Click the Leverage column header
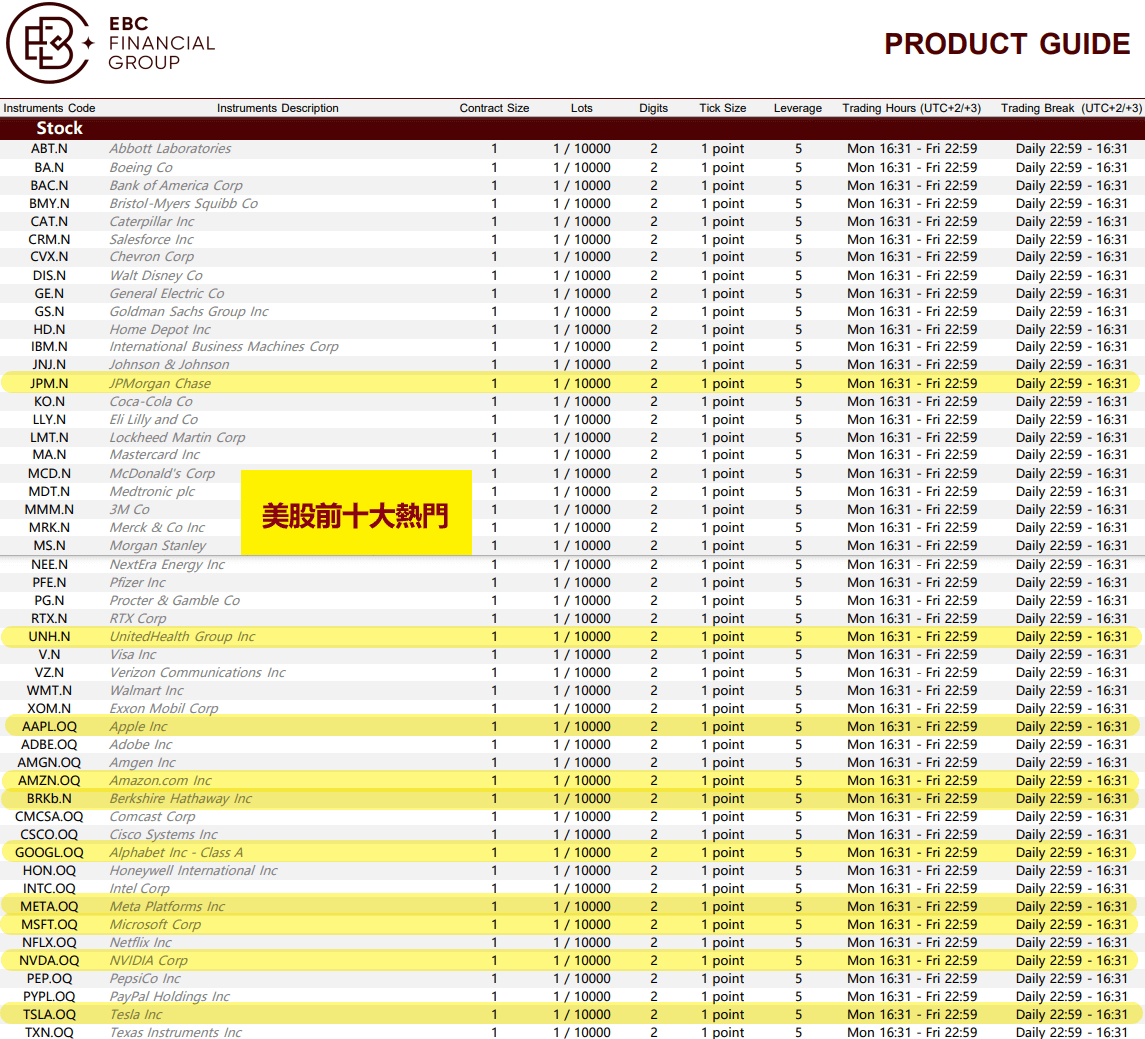This screenshot has width=1145, height=1039. 798,108
